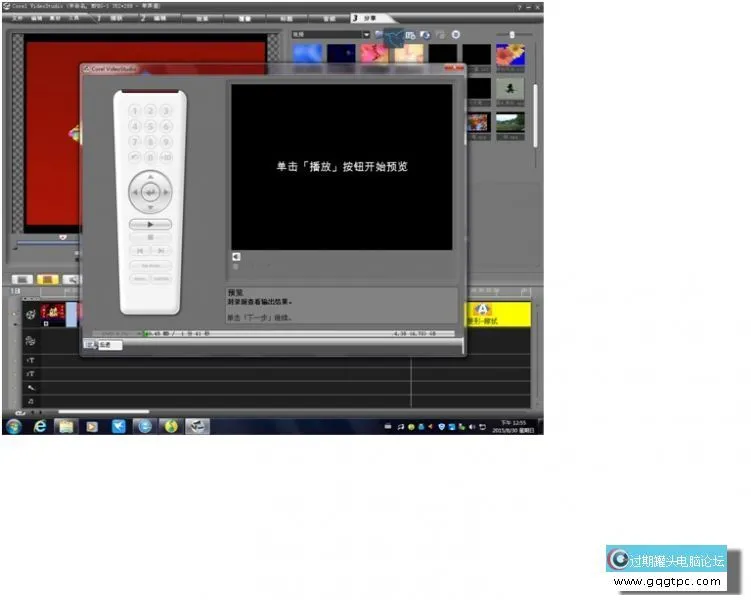Click the right arrow on remote's navigation ring

pos(166,192)
